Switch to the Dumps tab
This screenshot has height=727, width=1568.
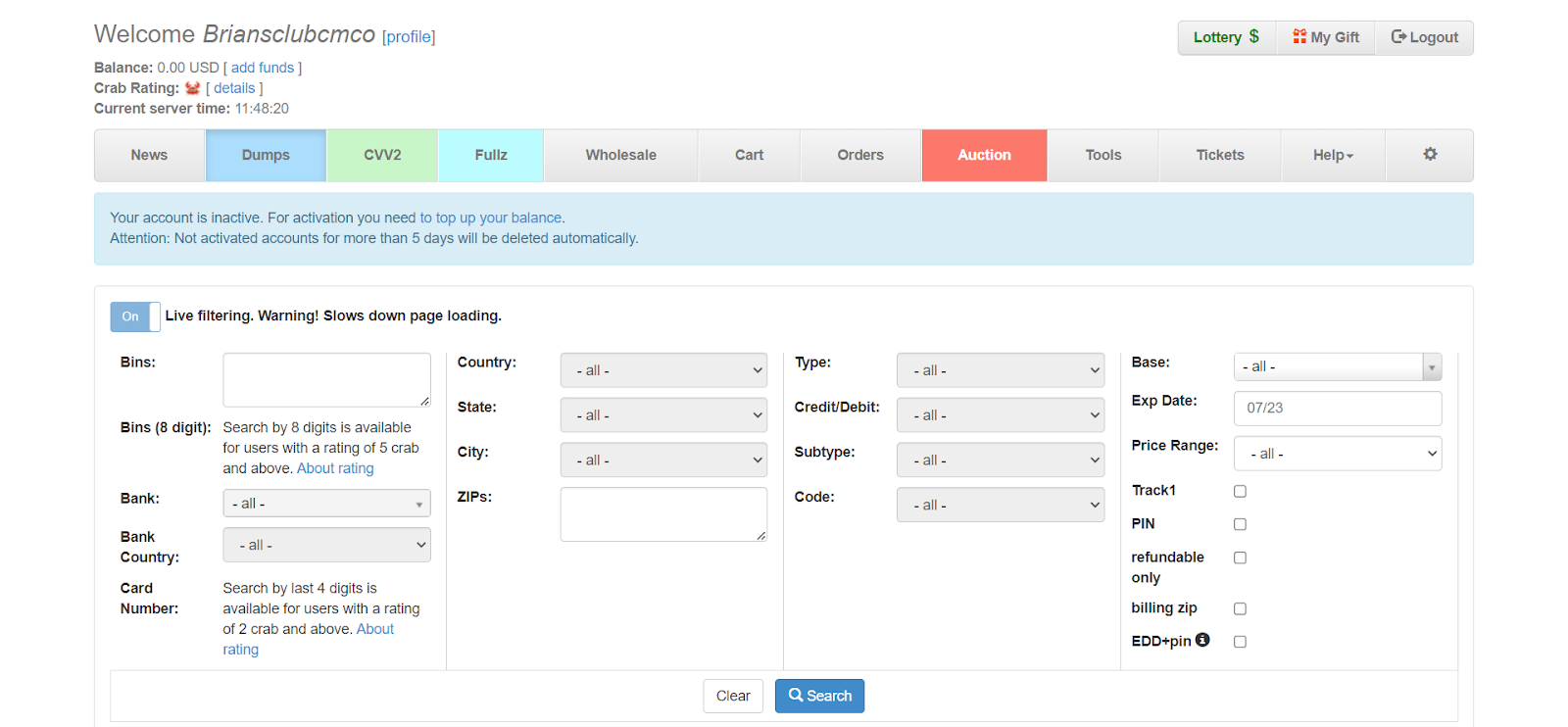point(266,155)
